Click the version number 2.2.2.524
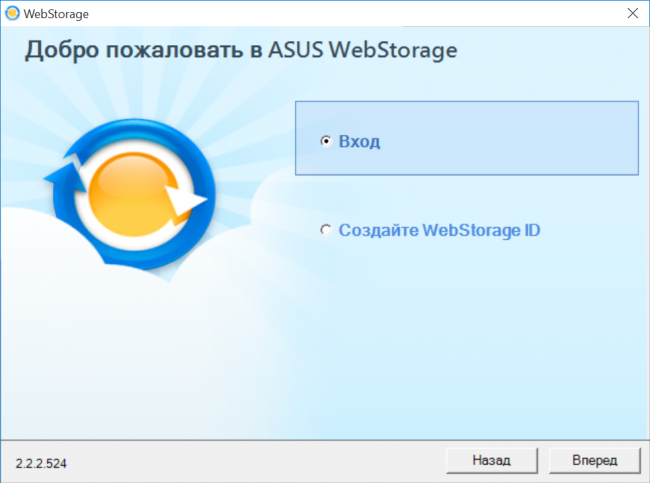 point(41,463)
